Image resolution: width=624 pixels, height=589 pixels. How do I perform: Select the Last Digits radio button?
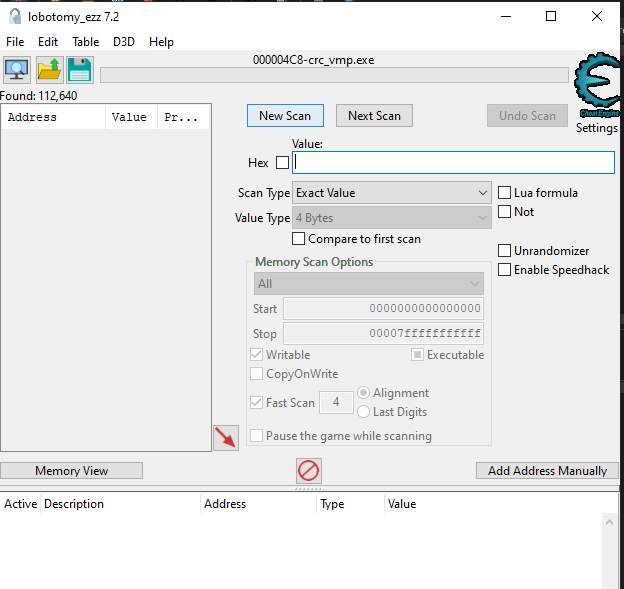pyautogui.click(x=363, y=412)
